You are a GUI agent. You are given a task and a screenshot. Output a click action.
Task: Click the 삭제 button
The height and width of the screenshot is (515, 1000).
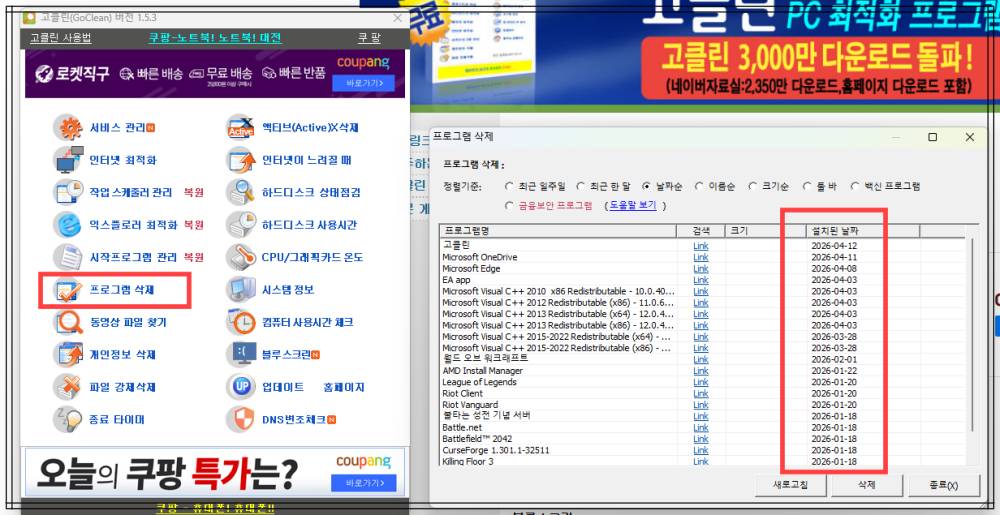point(867,485)
